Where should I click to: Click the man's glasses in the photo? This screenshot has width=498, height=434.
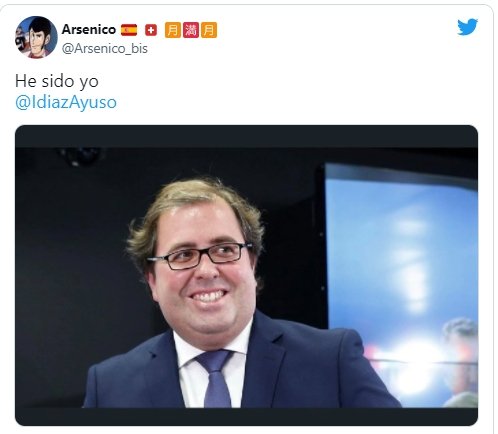click(x=200, y=256)
